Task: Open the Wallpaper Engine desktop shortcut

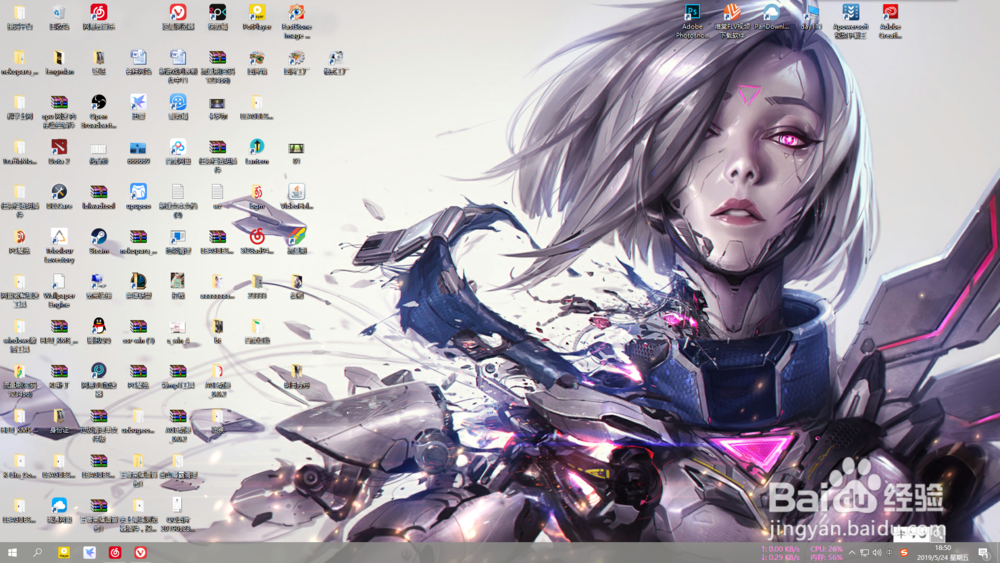Action: [x=59, y=290]
